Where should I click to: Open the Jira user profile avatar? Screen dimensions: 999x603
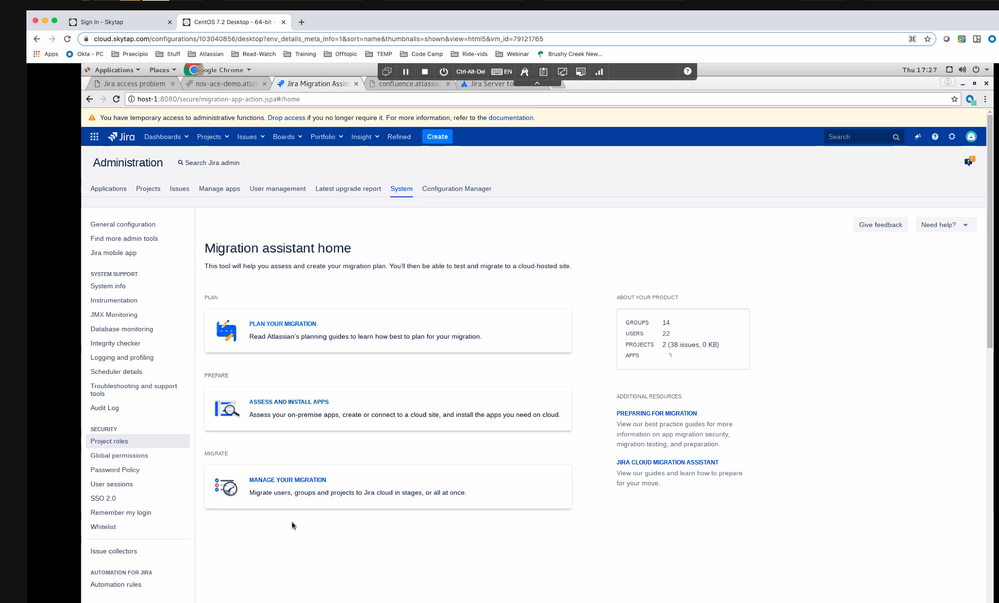971,136
